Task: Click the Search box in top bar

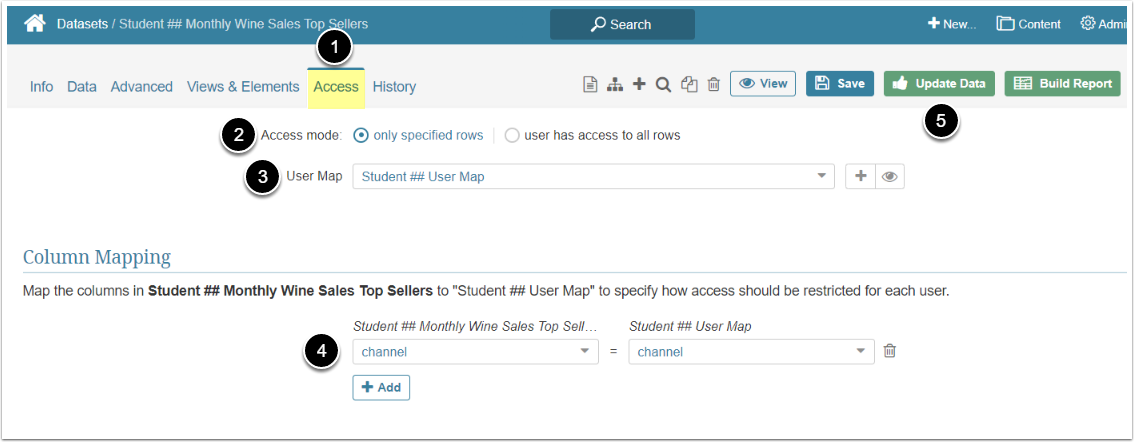Action: click(622, 24)
